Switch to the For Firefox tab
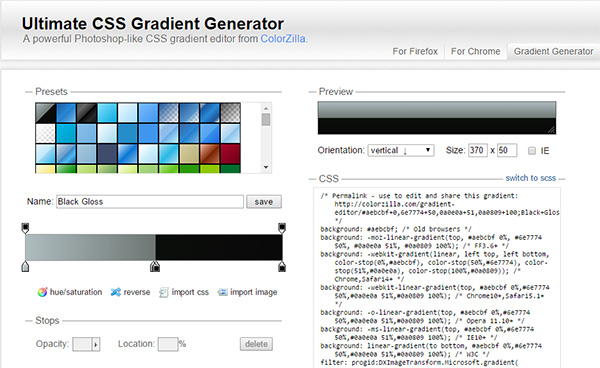Viewport: 600px width, 368px height. tap(415, 51)
